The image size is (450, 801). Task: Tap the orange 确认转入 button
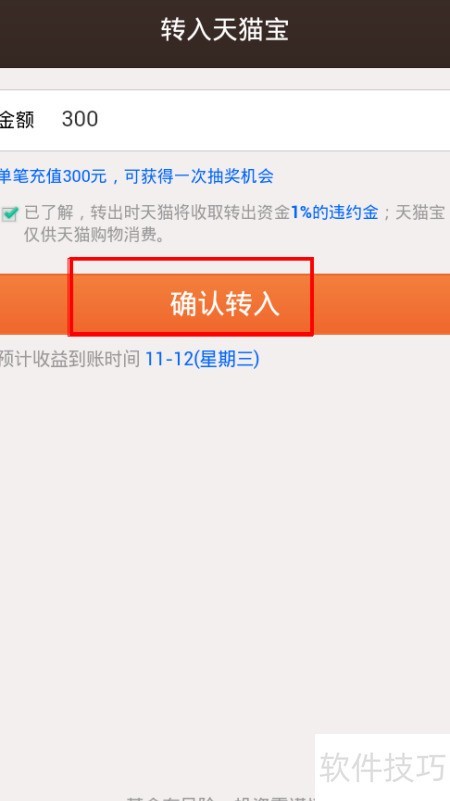tap(225, 304)
